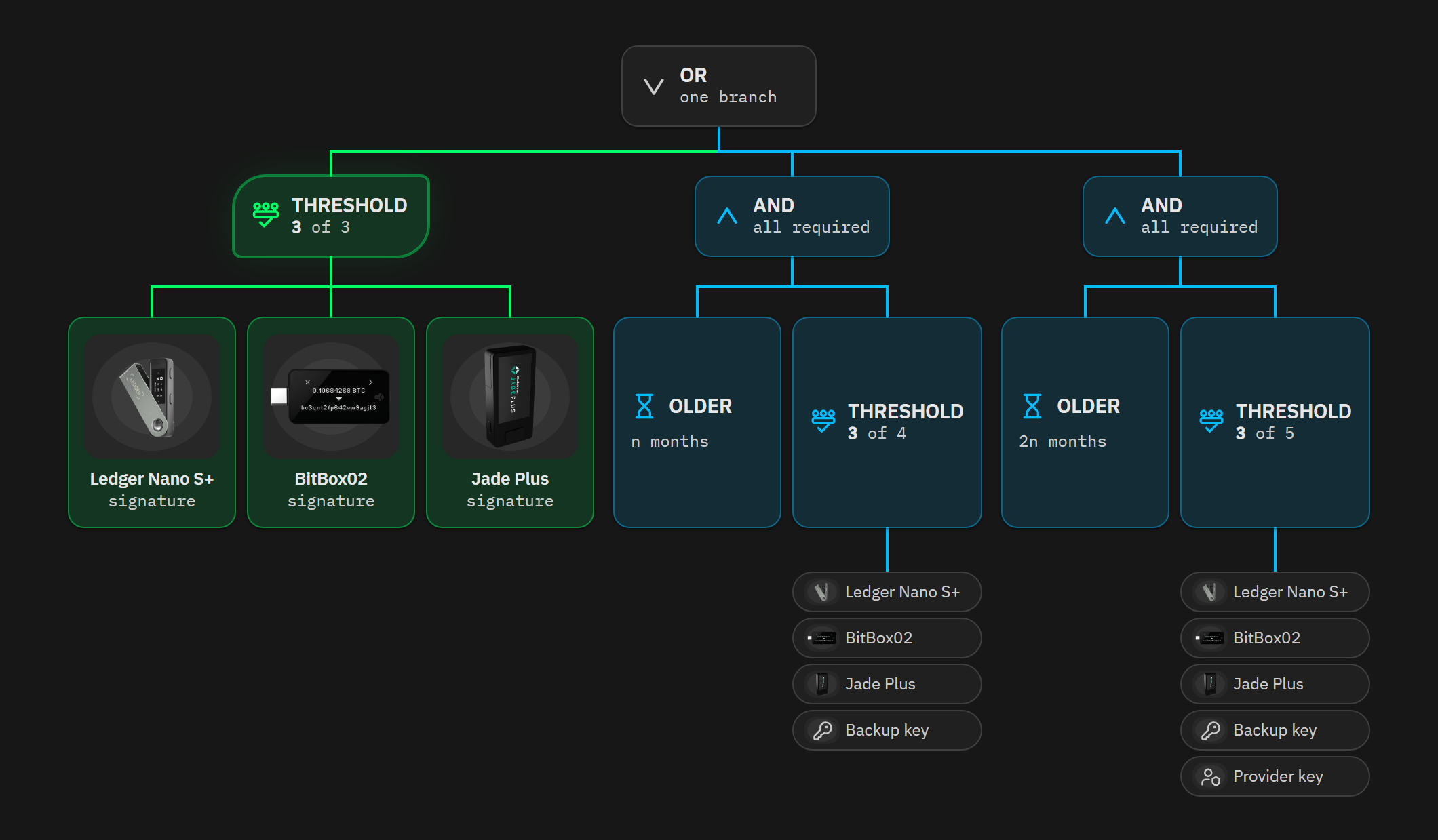Click the Jade Plus icon in the 3 of 4 key list
1438x840 pixels.
[822, 684]
